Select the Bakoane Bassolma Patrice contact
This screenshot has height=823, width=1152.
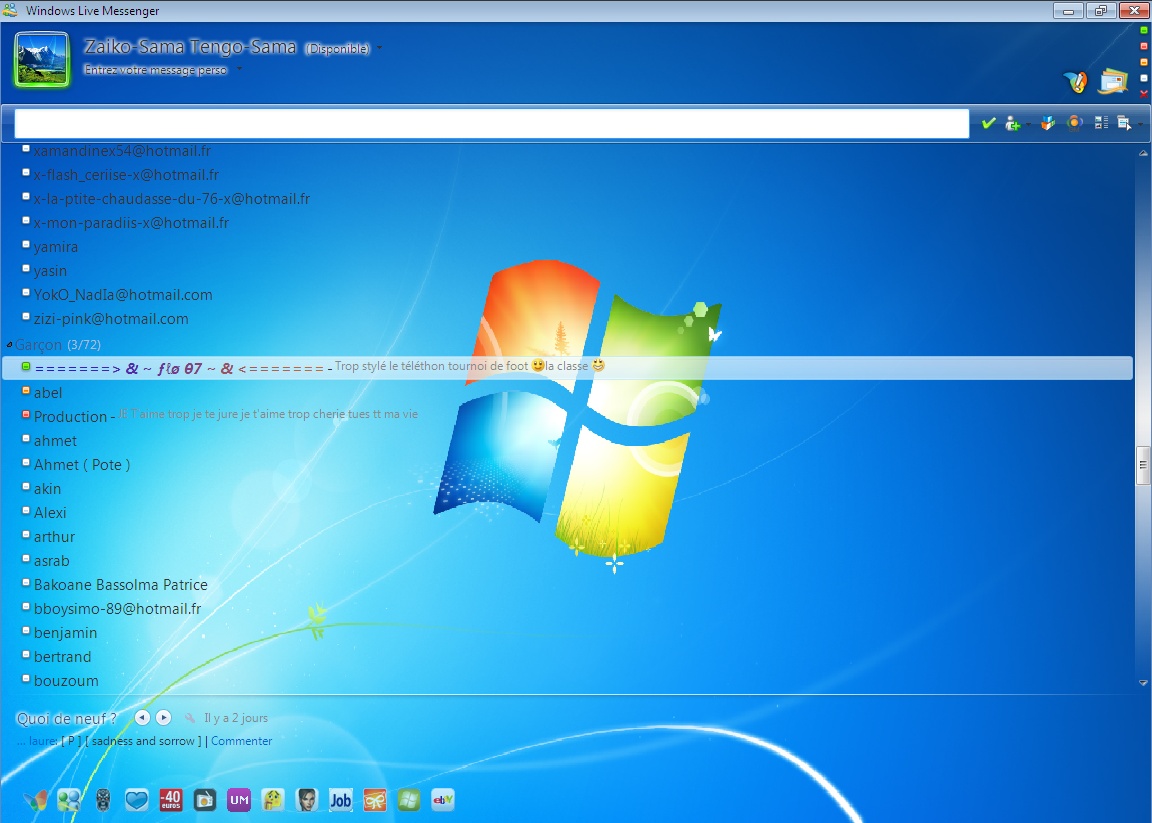[120, 585]
